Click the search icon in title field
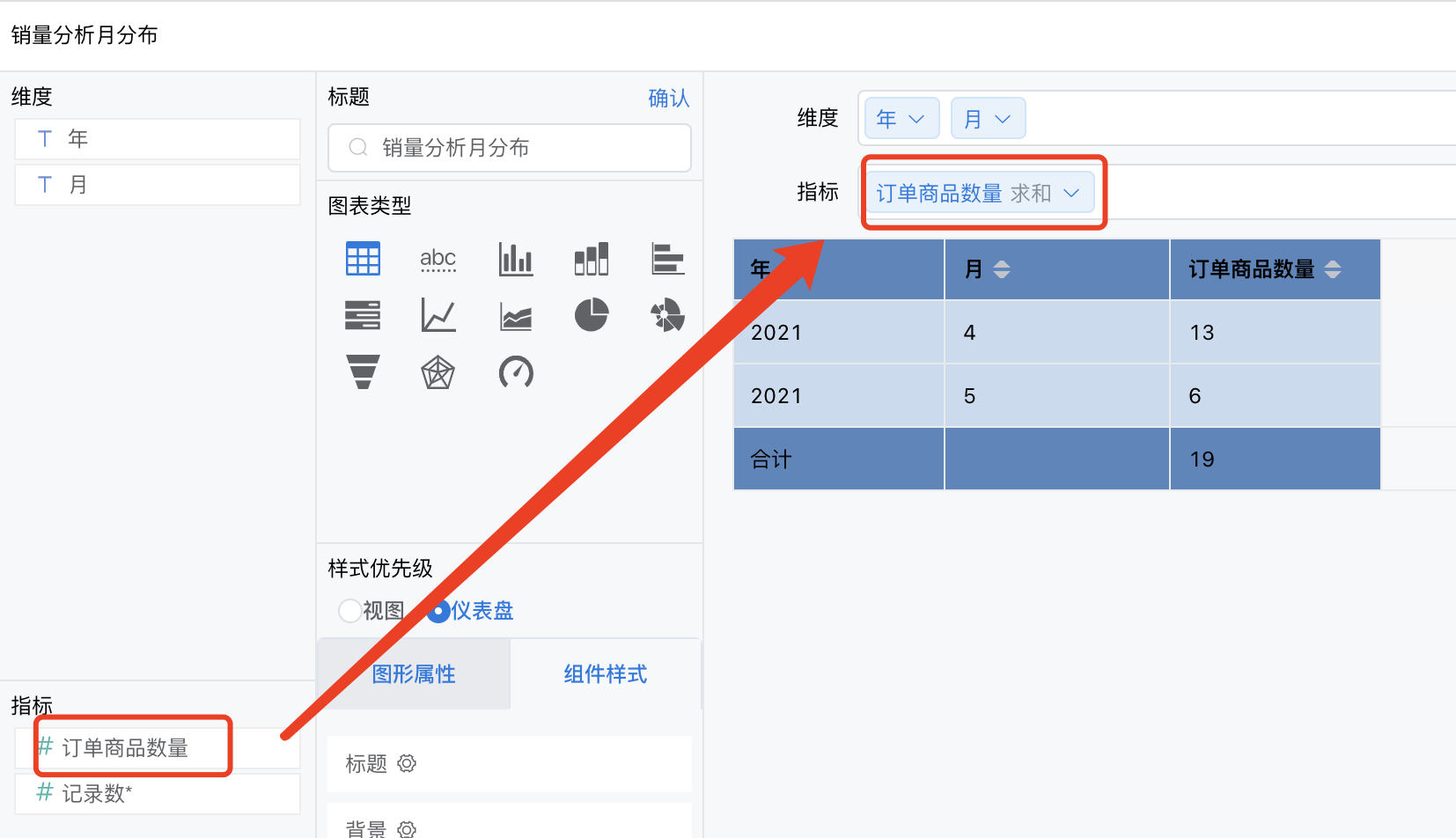This screenshot has width=1456, height=838. point(358,148)
